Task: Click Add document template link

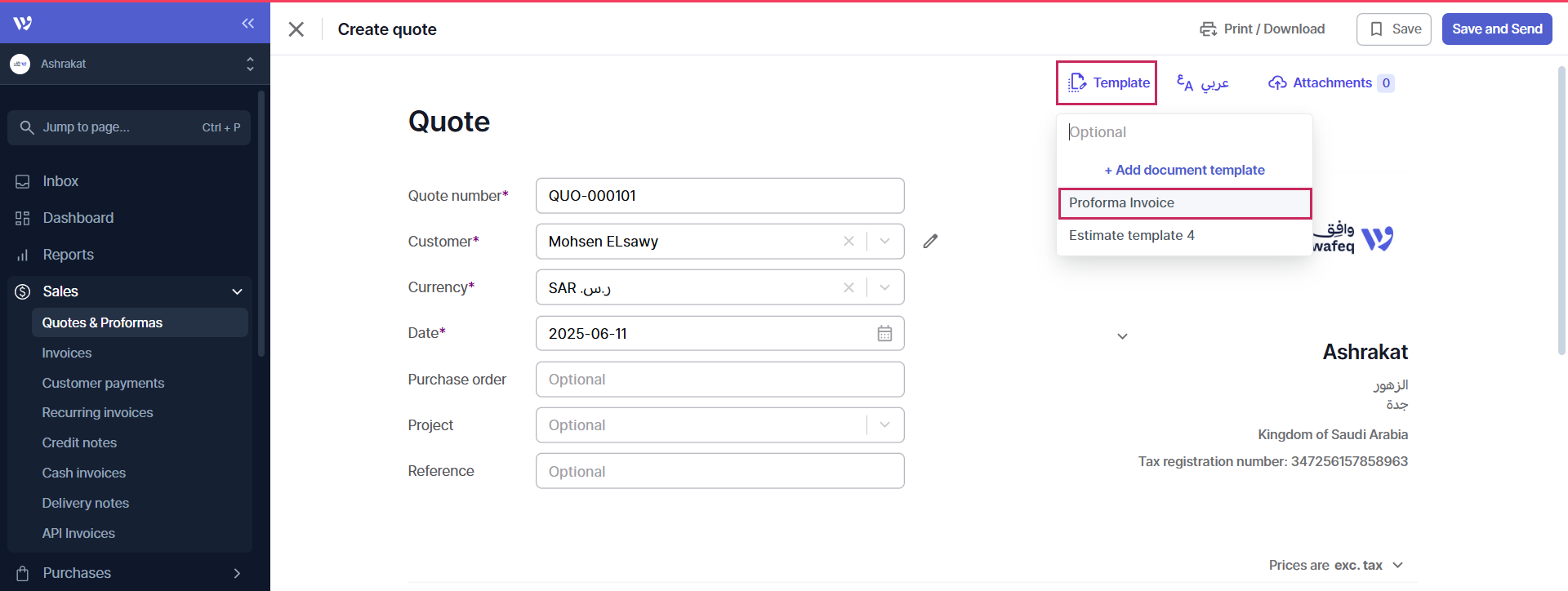Action: [x=1184, y=170]
